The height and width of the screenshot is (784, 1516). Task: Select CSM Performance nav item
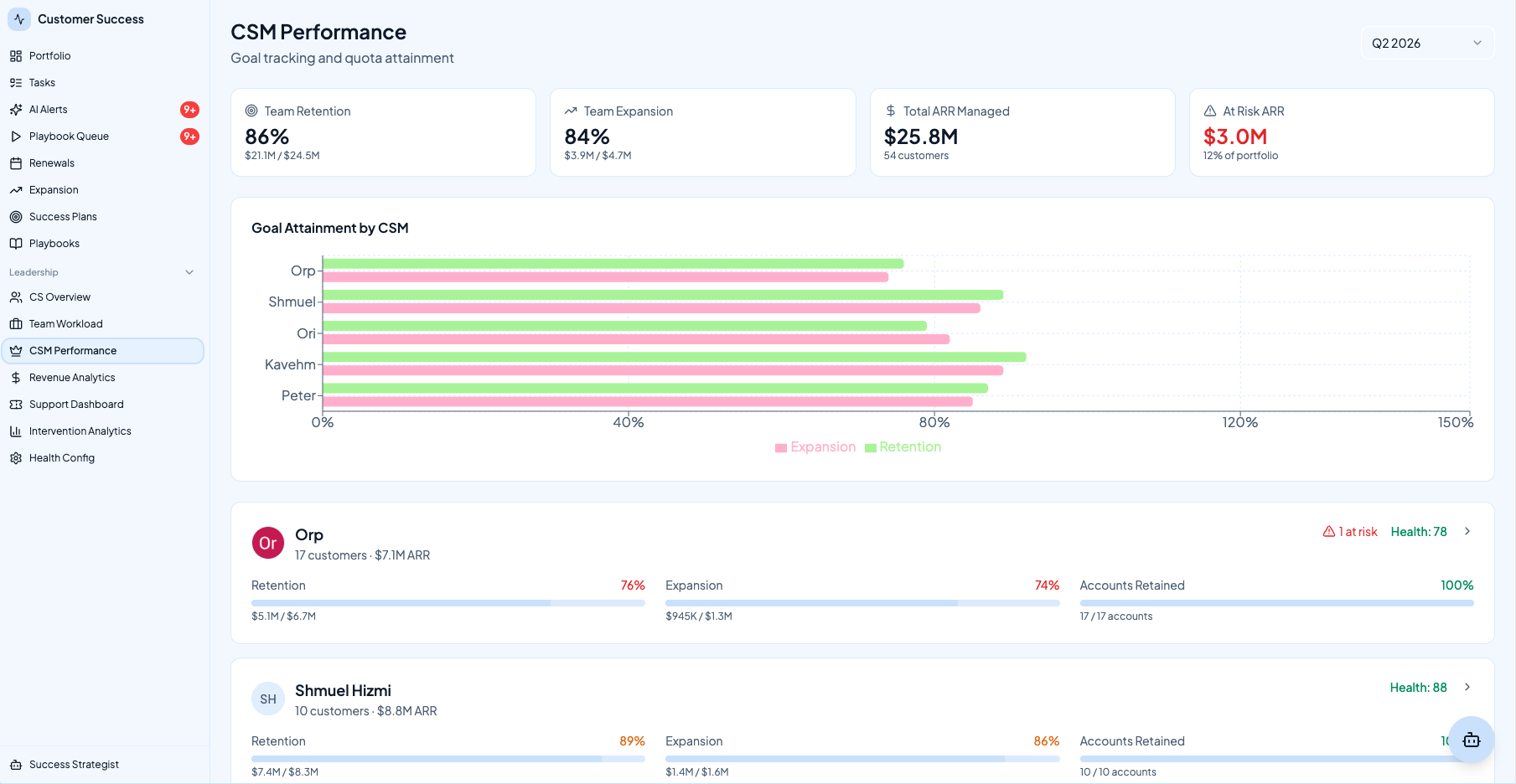pos(102,351)
